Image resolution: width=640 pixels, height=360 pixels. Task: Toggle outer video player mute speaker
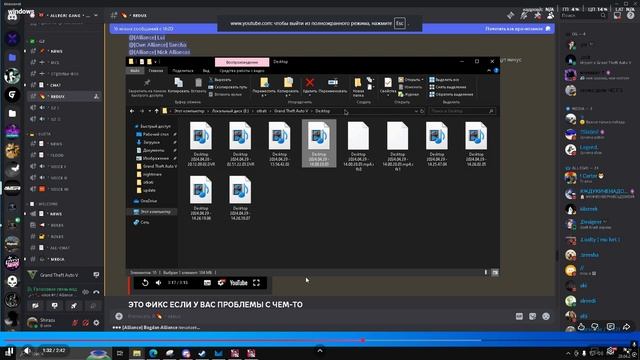tap(27, 351)
